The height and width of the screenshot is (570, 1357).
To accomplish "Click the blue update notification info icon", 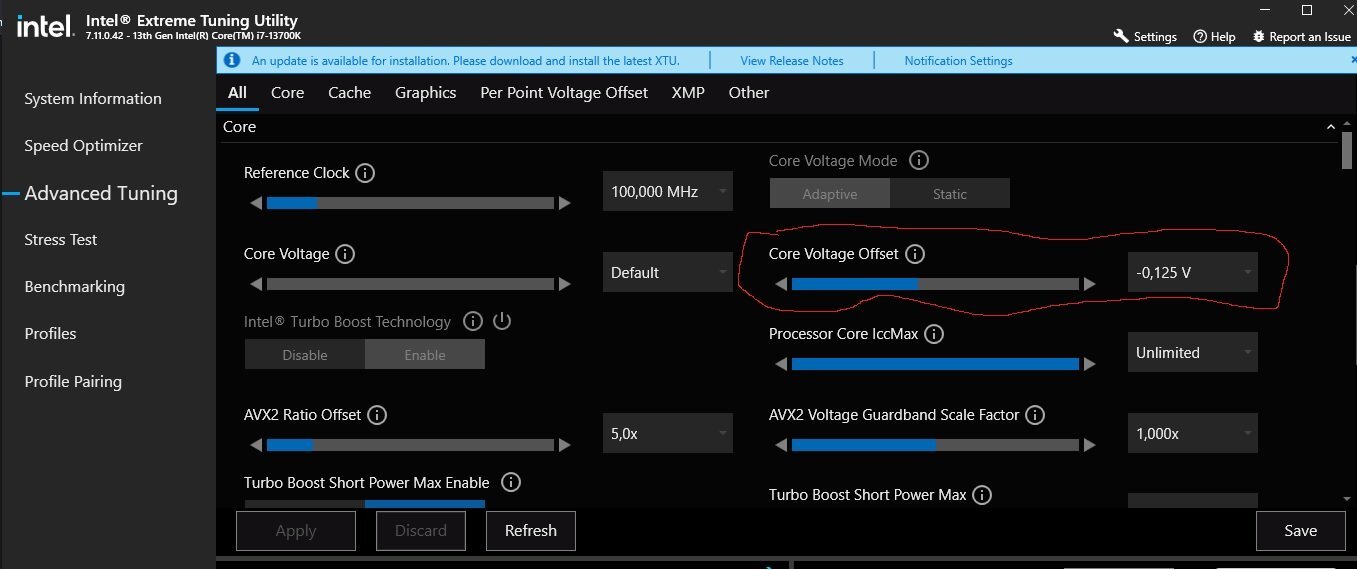I will pos(232,61).
